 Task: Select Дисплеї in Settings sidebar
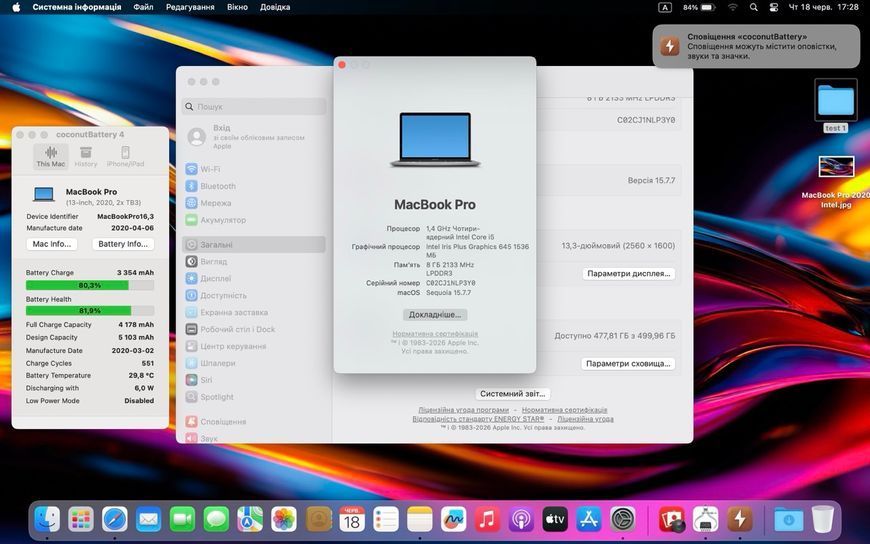coord(254,279)
